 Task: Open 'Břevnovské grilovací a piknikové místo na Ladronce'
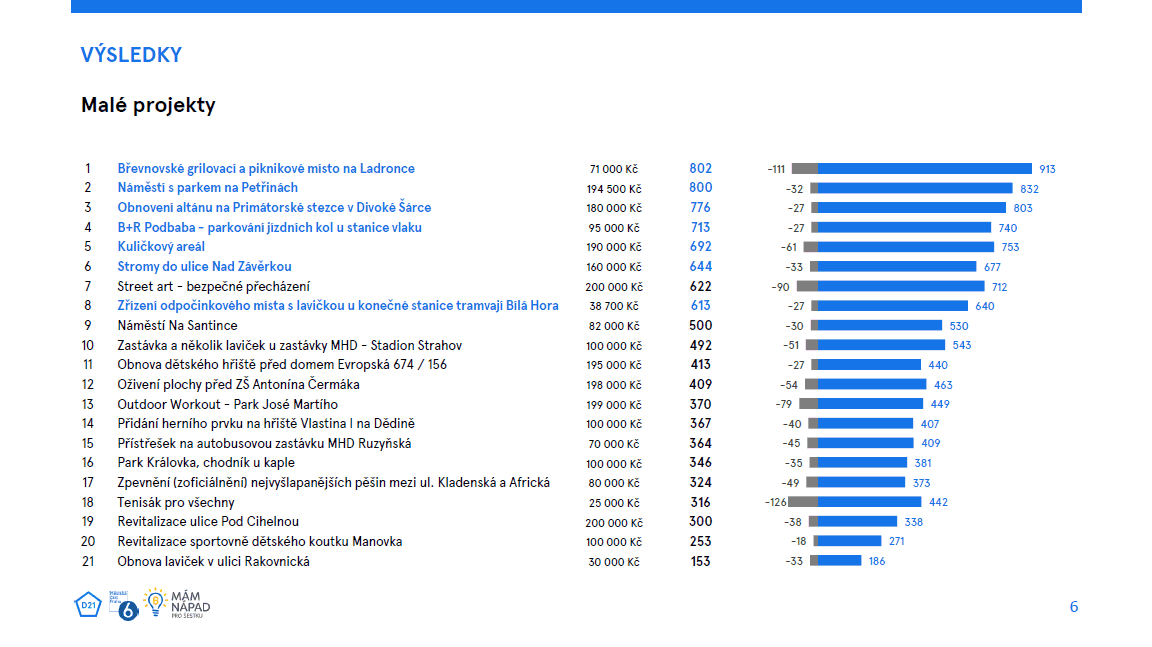pos(266,169)
